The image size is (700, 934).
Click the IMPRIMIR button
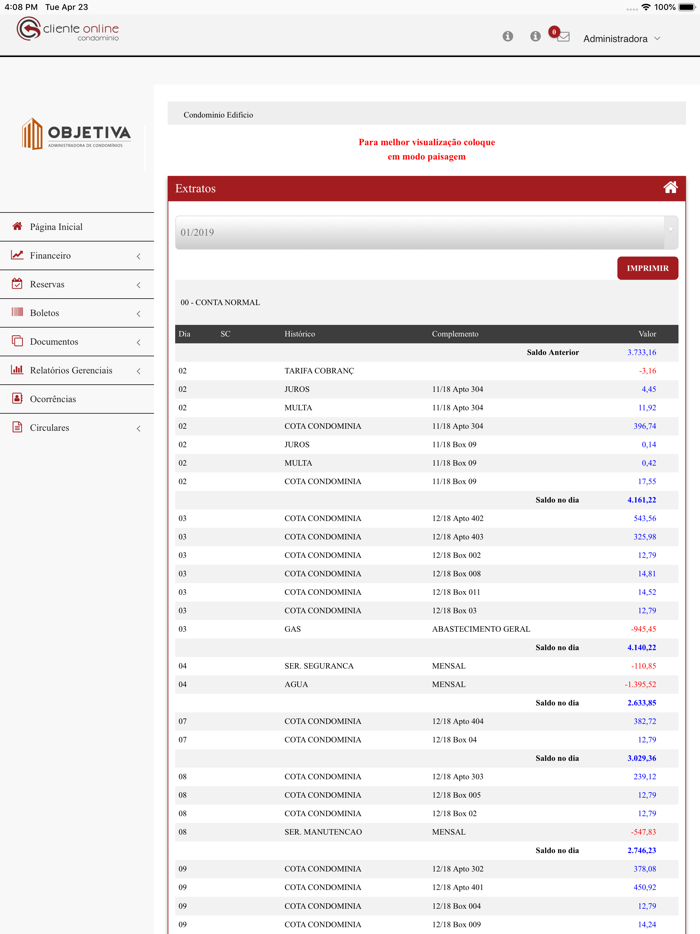click(648, 268)
